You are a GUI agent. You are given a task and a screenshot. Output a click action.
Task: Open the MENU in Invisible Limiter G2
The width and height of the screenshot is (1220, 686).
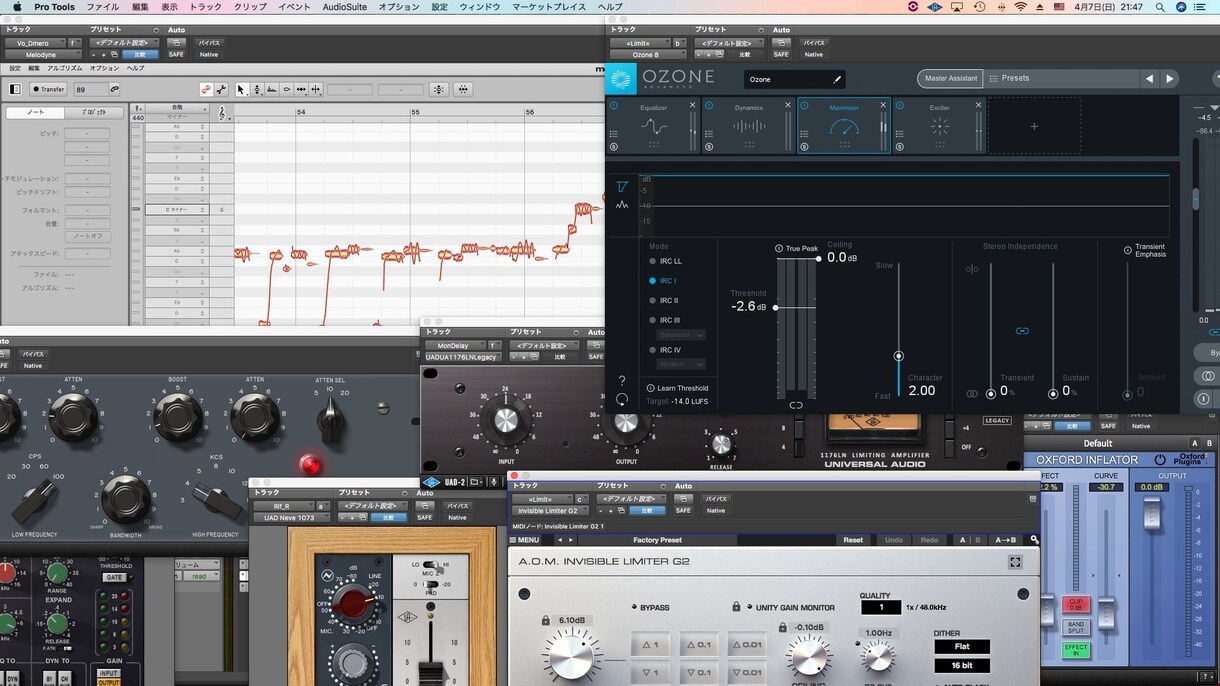click(524, 540)
